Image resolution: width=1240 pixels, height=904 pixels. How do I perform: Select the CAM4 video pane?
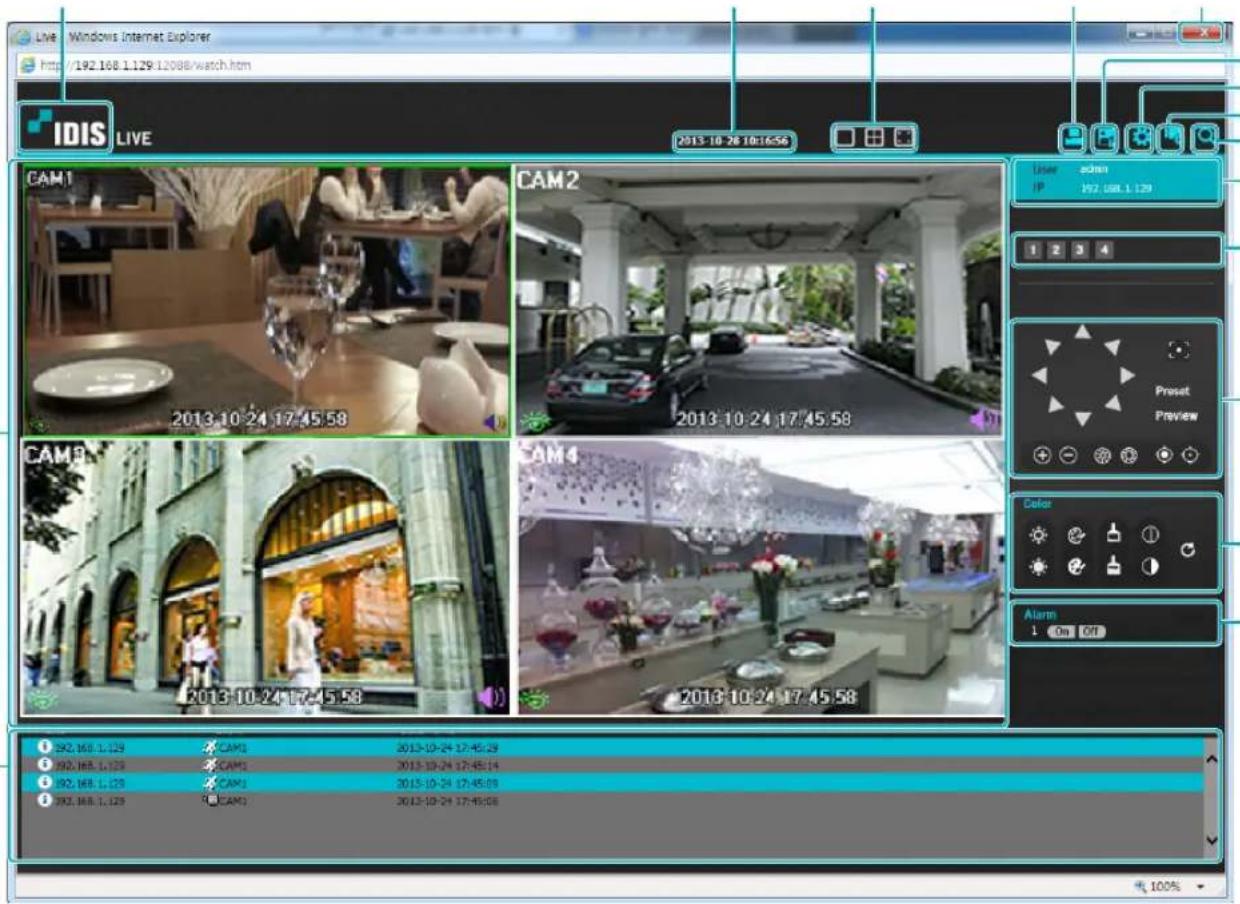(759, 577)
